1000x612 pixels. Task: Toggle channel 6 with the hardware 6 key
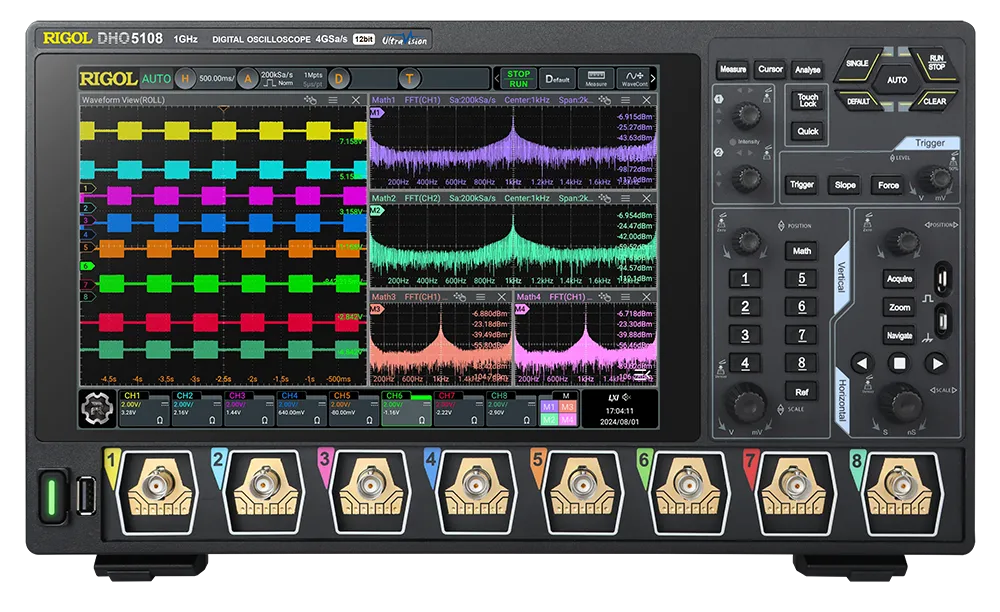(x=802, y=307)
